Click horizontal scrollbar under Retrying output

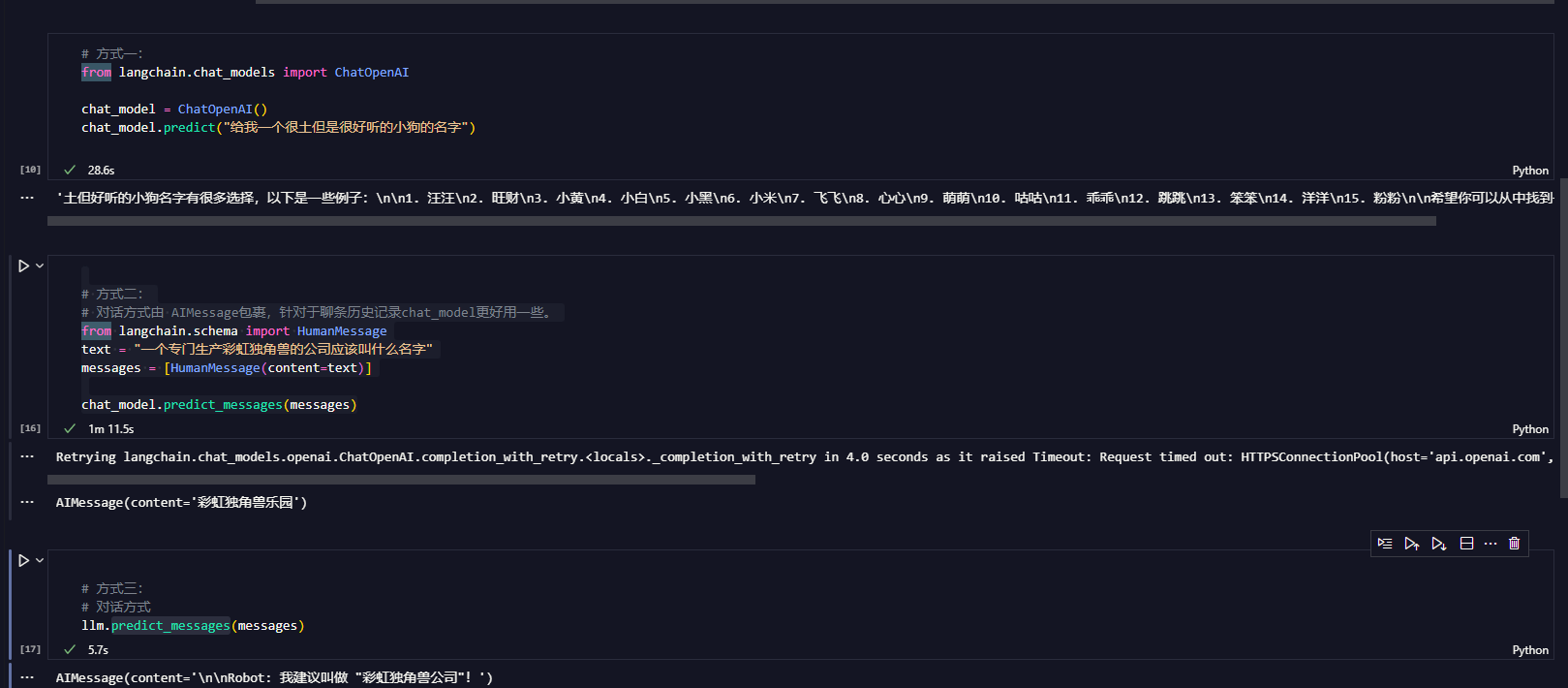[401, 480]
